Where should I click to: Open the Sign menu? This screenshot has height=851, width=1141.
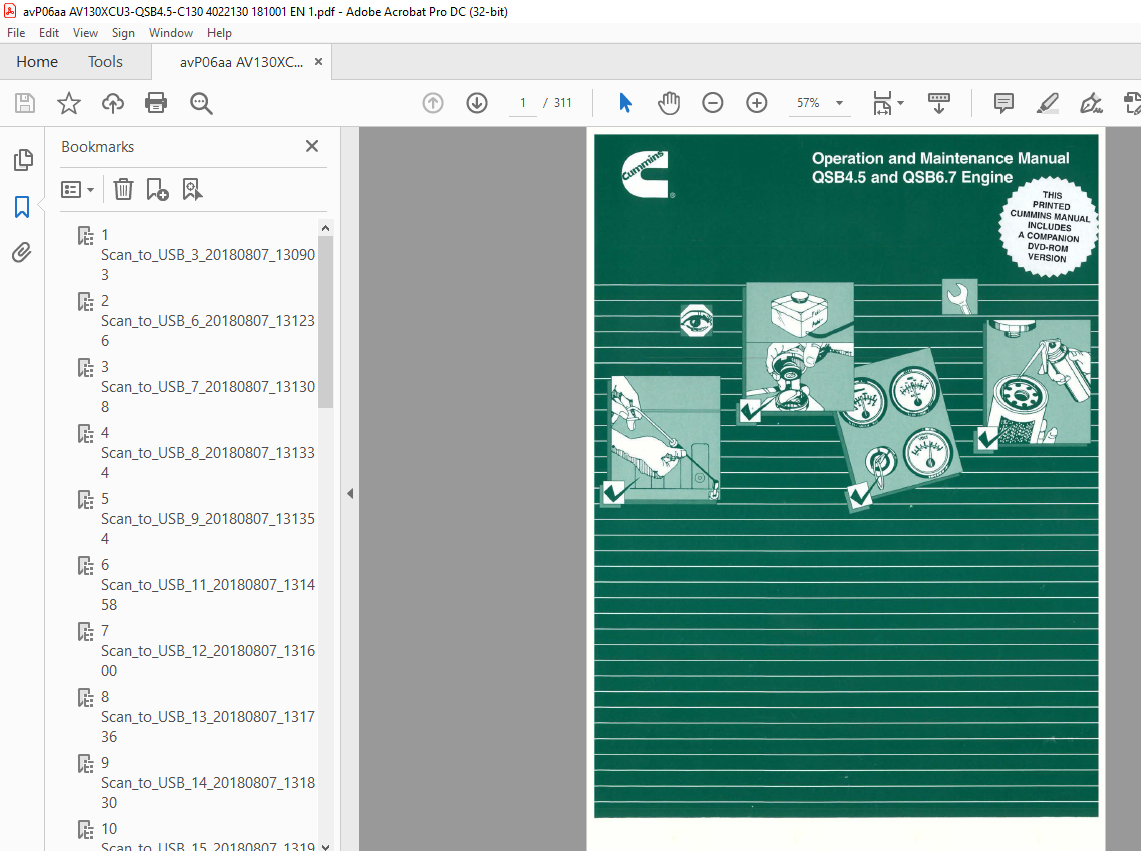click(123, 33)
